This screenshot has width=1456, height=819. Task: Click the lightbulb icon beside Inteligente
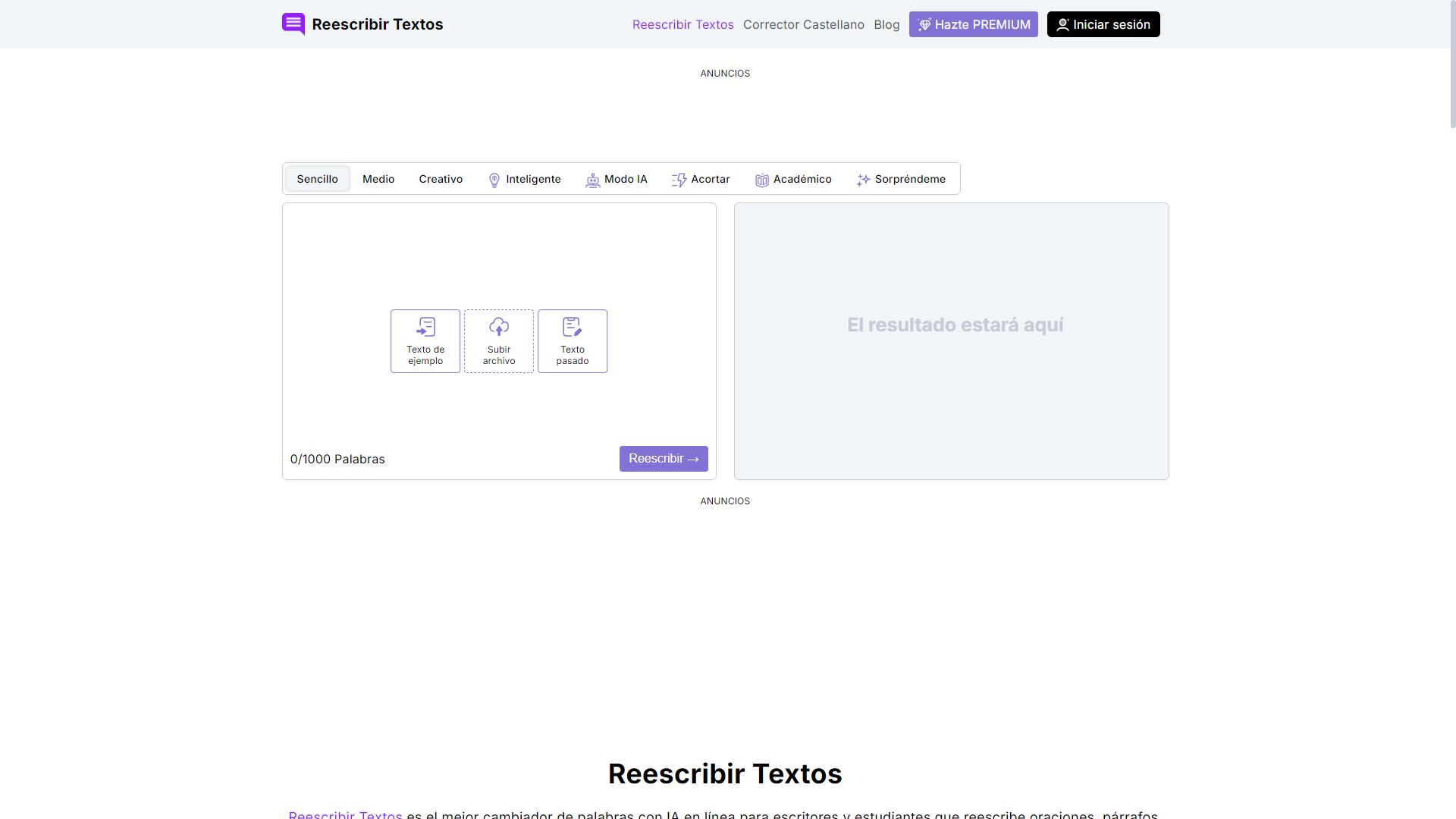tap(495, 180)
